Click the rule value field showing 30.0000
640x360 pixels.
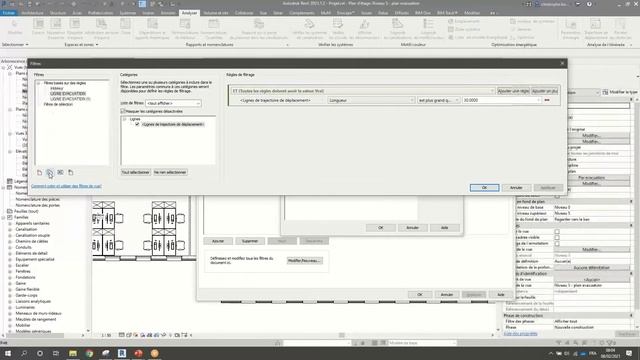[501, 100]
